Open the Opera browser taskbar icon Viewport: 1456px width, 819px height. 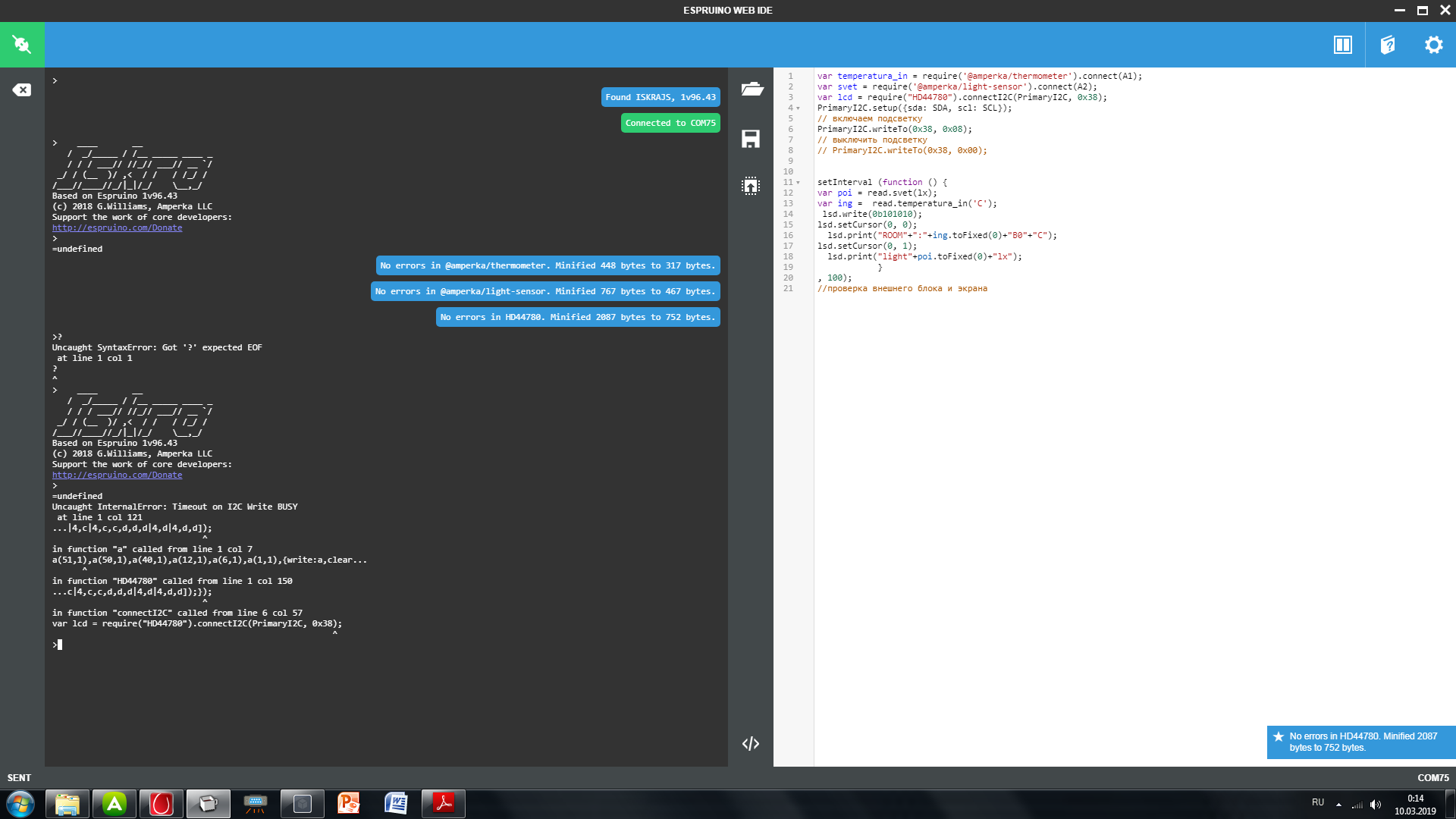click(x=162, y=804)
